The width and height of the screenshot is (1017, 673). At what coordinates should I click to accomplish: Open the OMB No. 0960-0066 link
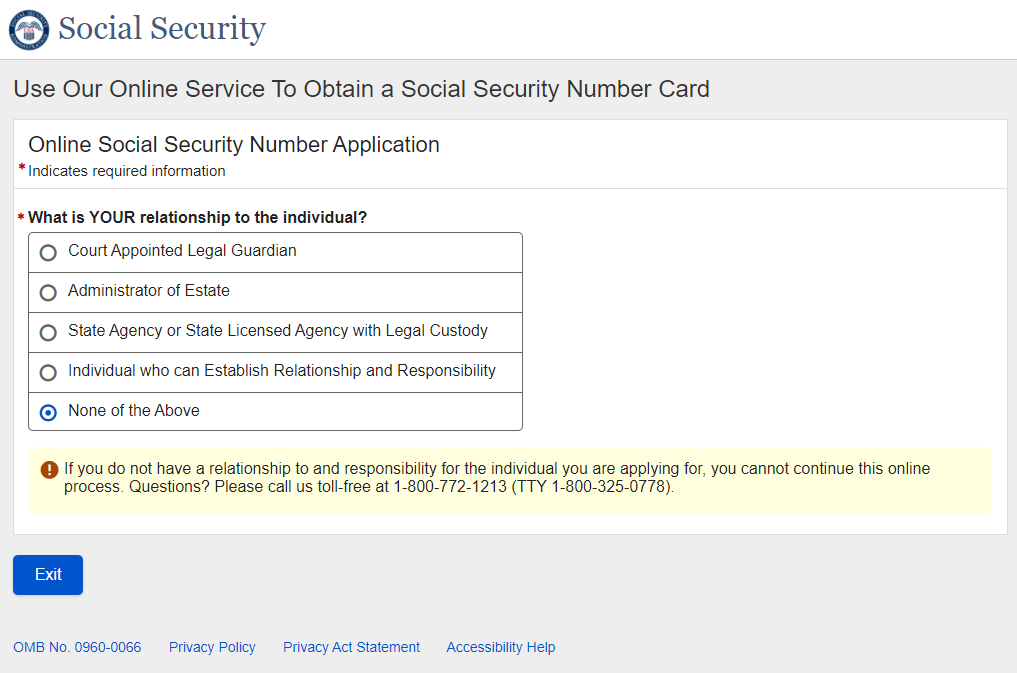click(77, 647)
